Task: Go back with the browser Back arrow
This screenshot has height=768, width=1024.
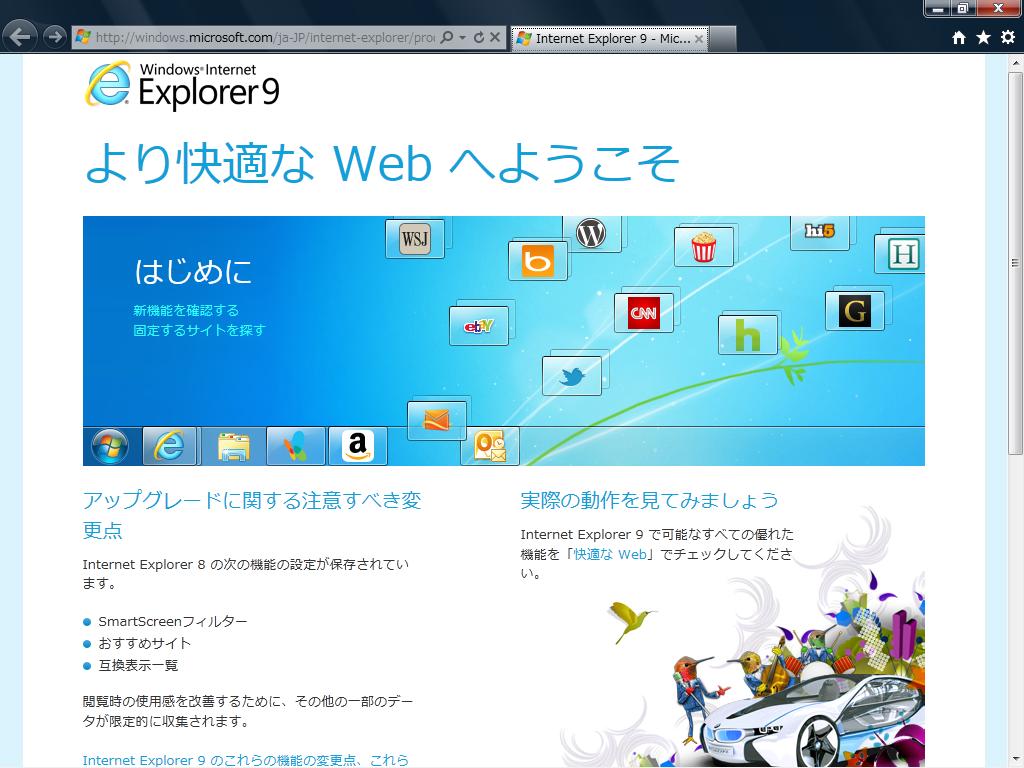Action: pos(20,37)
